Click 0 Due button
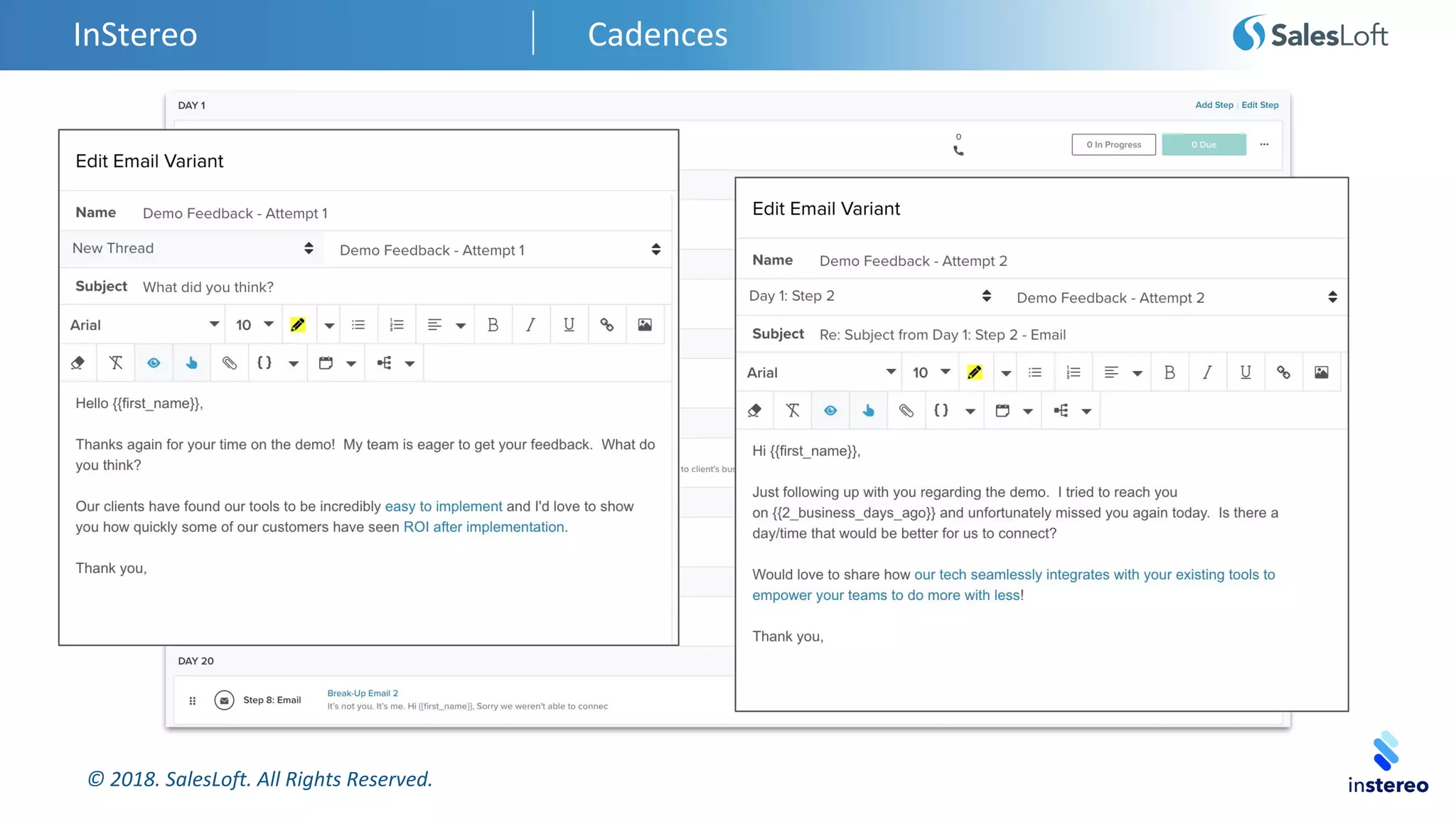 pos(1204,144)
